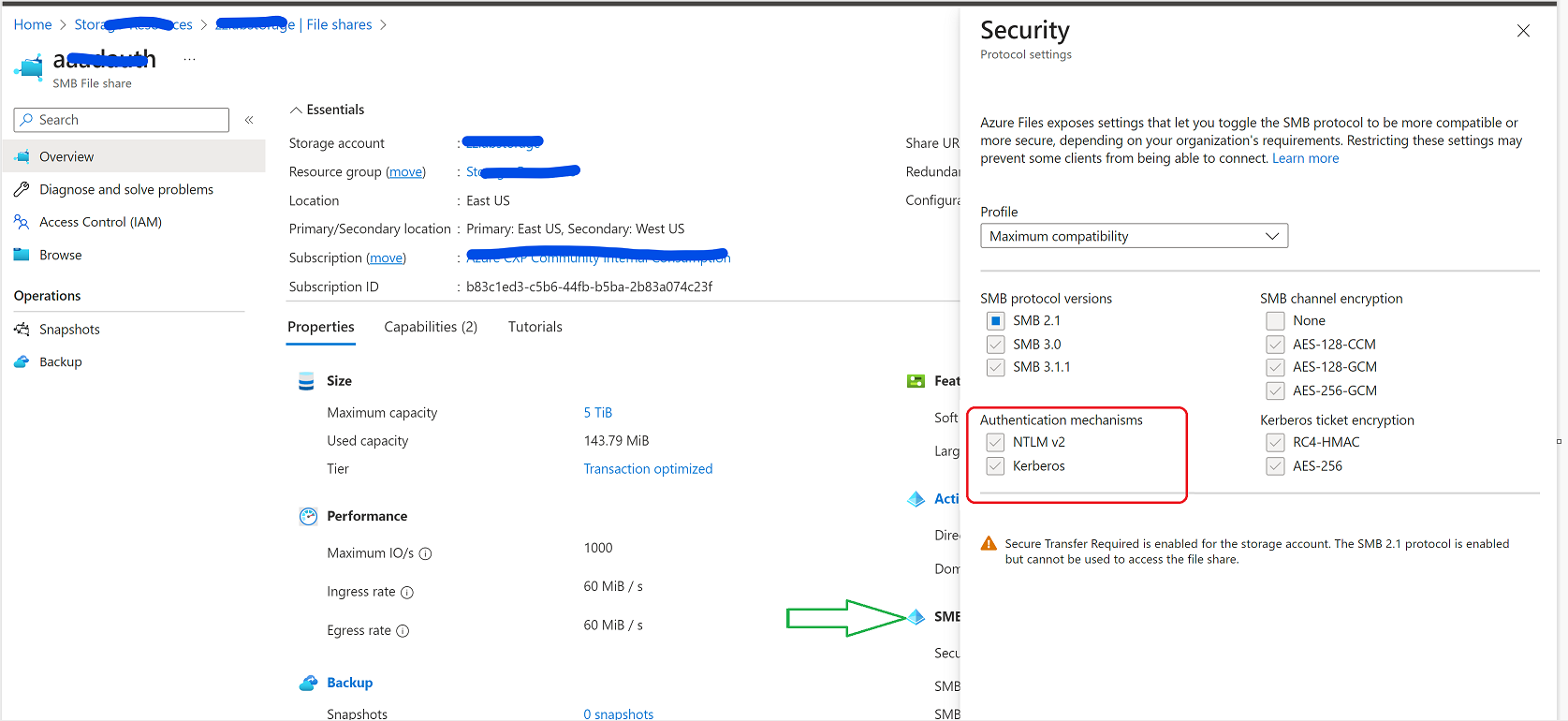Click the Egress rate info icon
This screenshot has width=1568, height=721.
coord(403,630)
